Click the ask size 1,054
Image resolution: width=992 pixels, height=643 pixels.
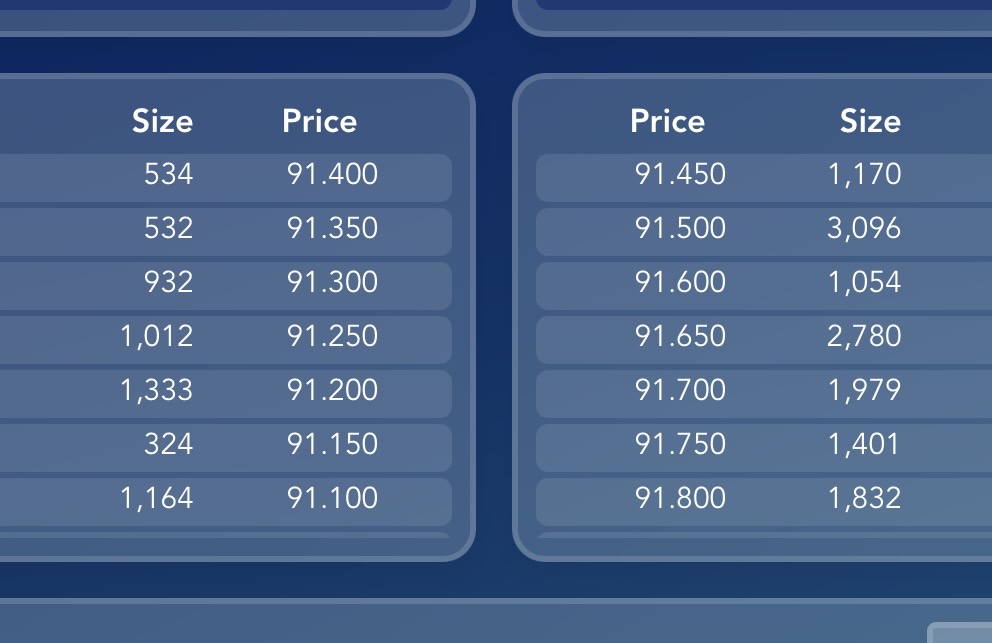864,282
